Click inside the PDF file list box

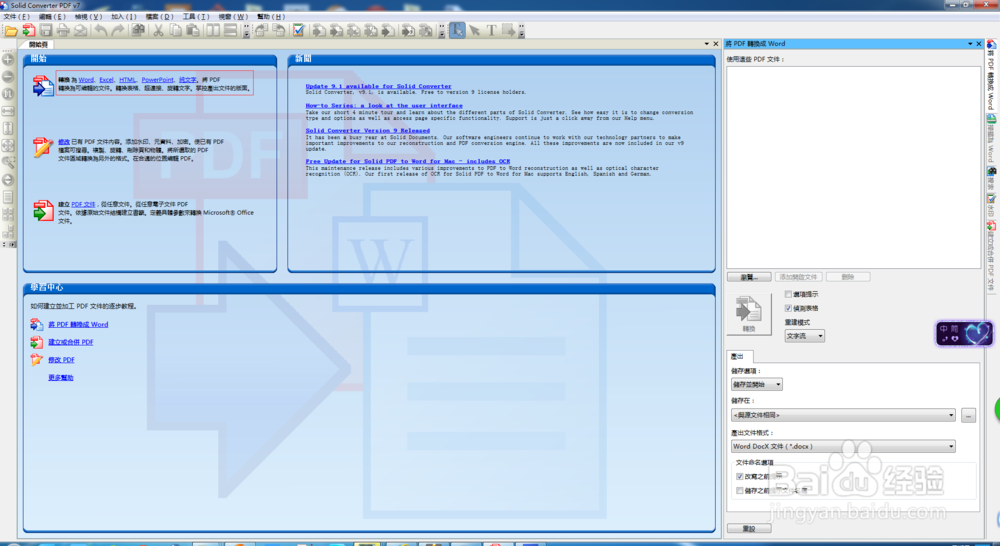853,166
